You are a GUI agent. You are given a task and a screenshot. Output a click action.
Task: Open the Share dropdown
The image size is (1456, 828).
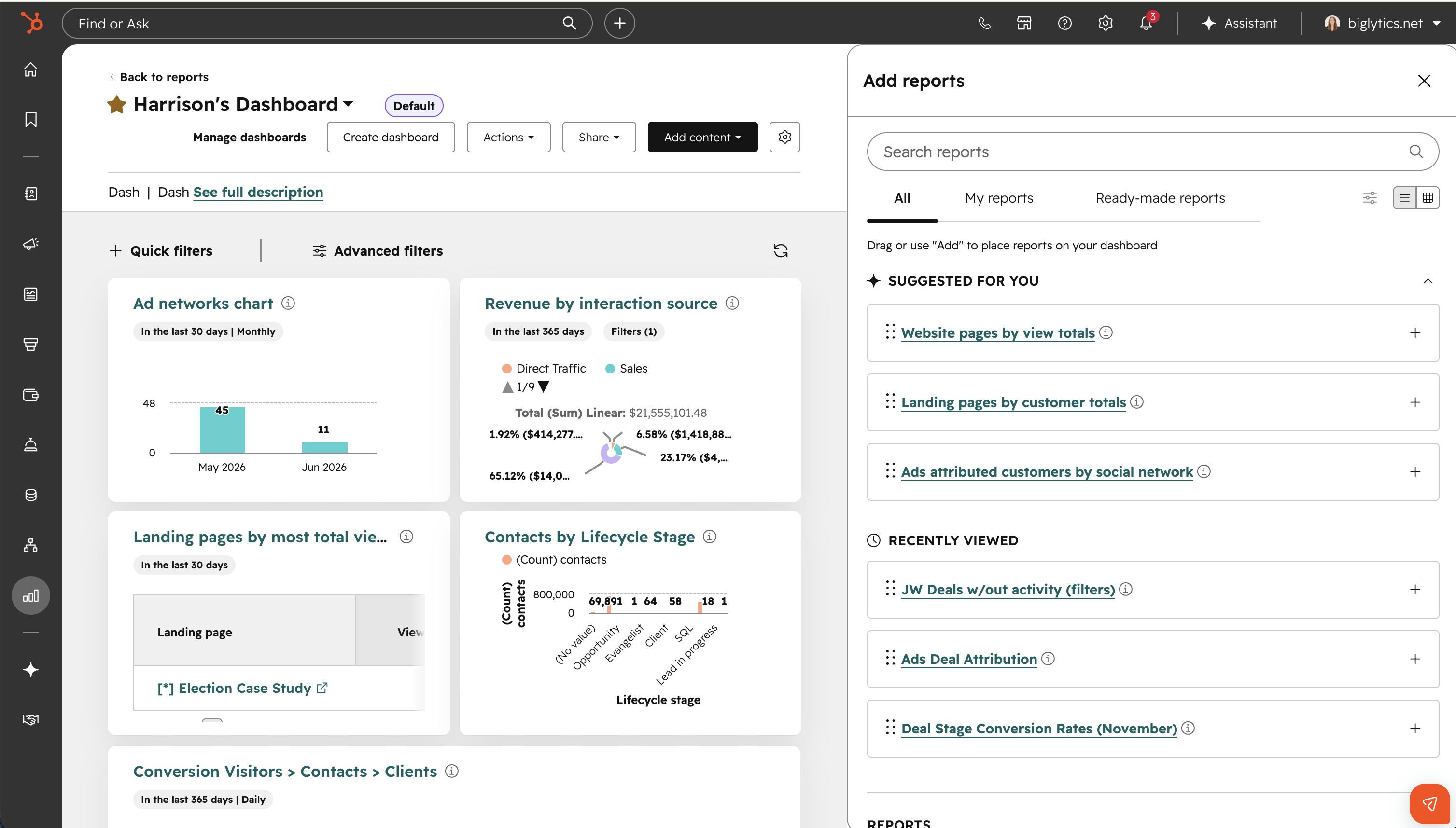[x=599, y=137]
